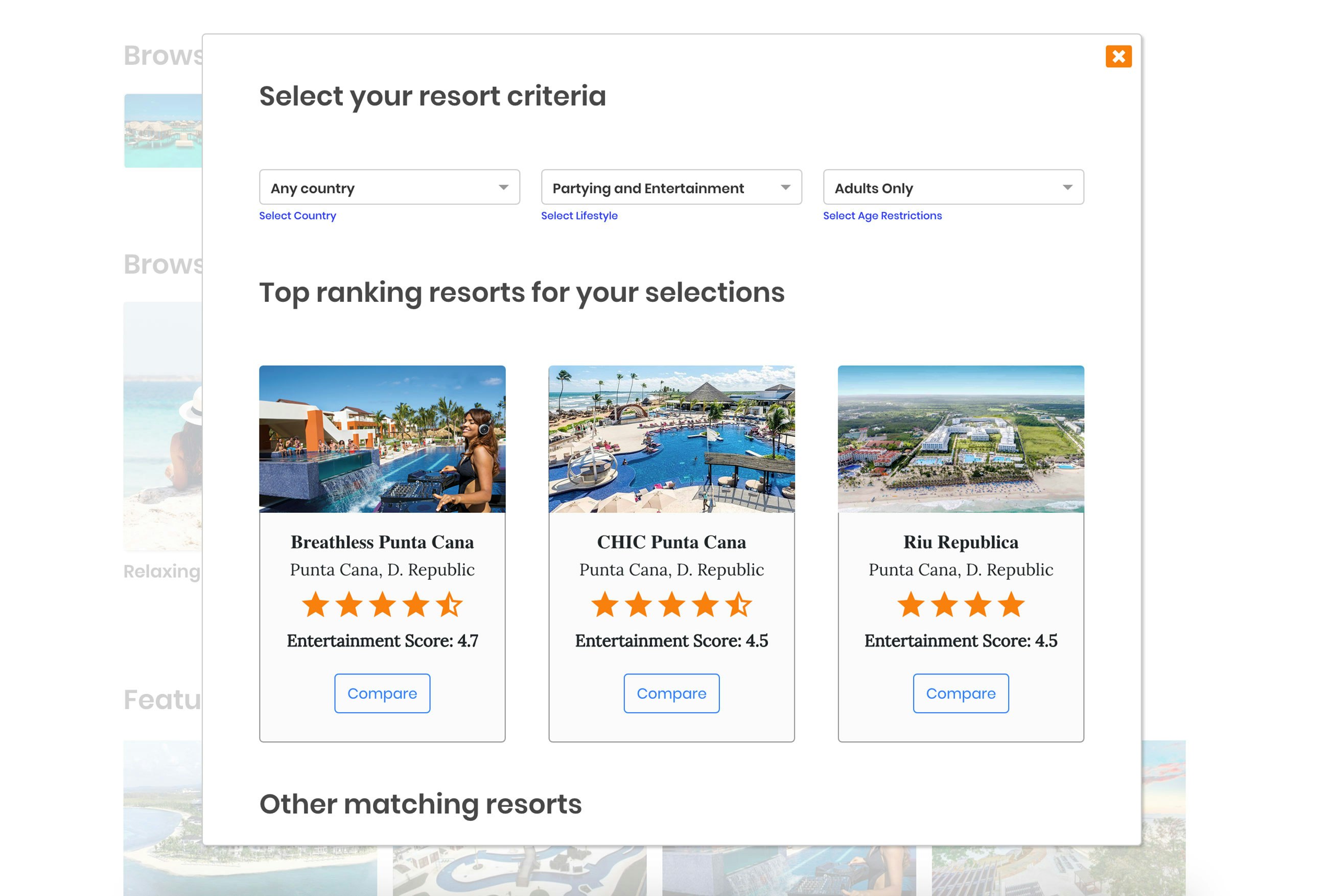
Task: Open the Adults Only age restriction dropdown
Action: click(952, 187)
